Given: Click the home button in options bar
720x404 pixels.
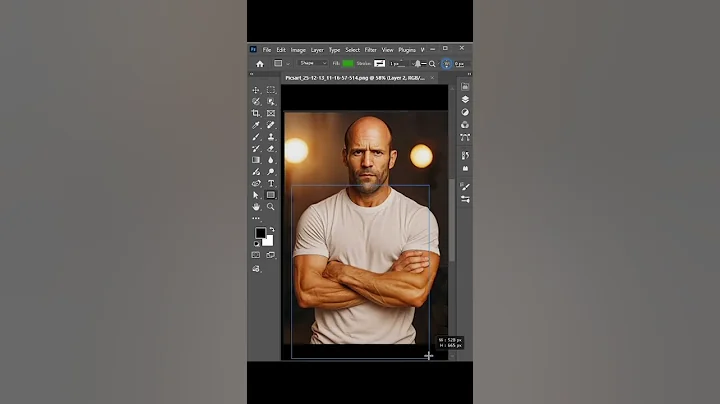Looking at the screenshot, I should pos(260,64).
